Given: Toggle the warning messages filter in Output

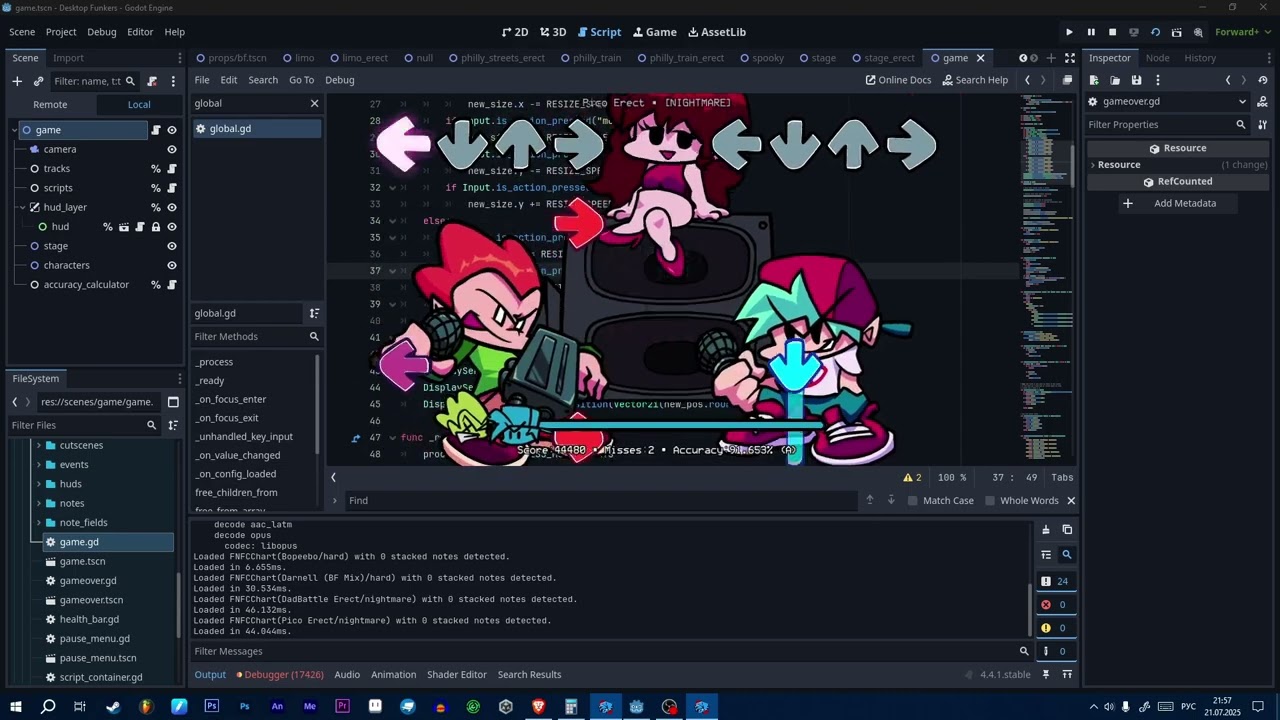Looking at the screenshot, I should [x=1055, y=628].
